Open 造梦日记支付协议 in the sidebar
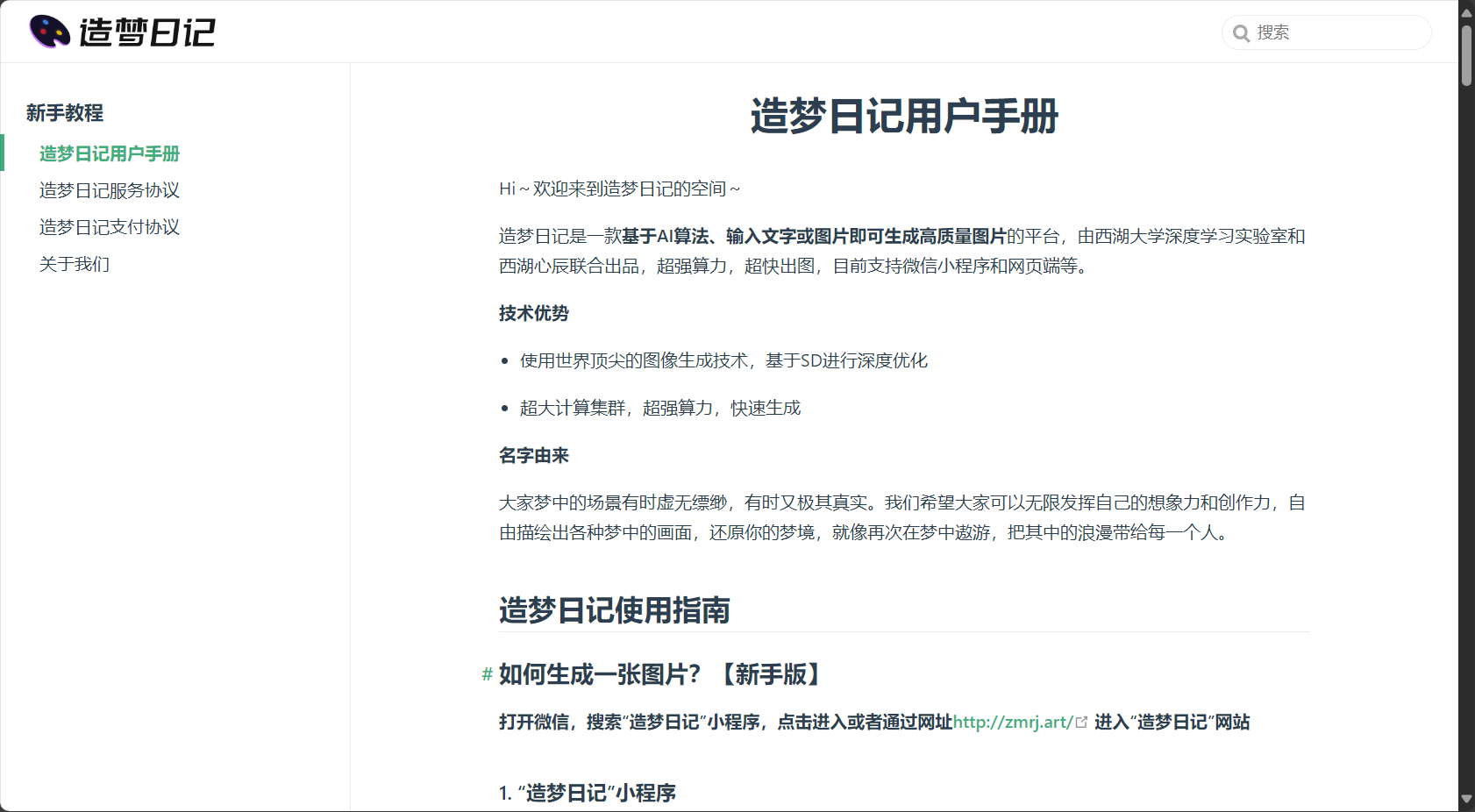This screenshot has height=812, width=1475. (x=110, y=227)
